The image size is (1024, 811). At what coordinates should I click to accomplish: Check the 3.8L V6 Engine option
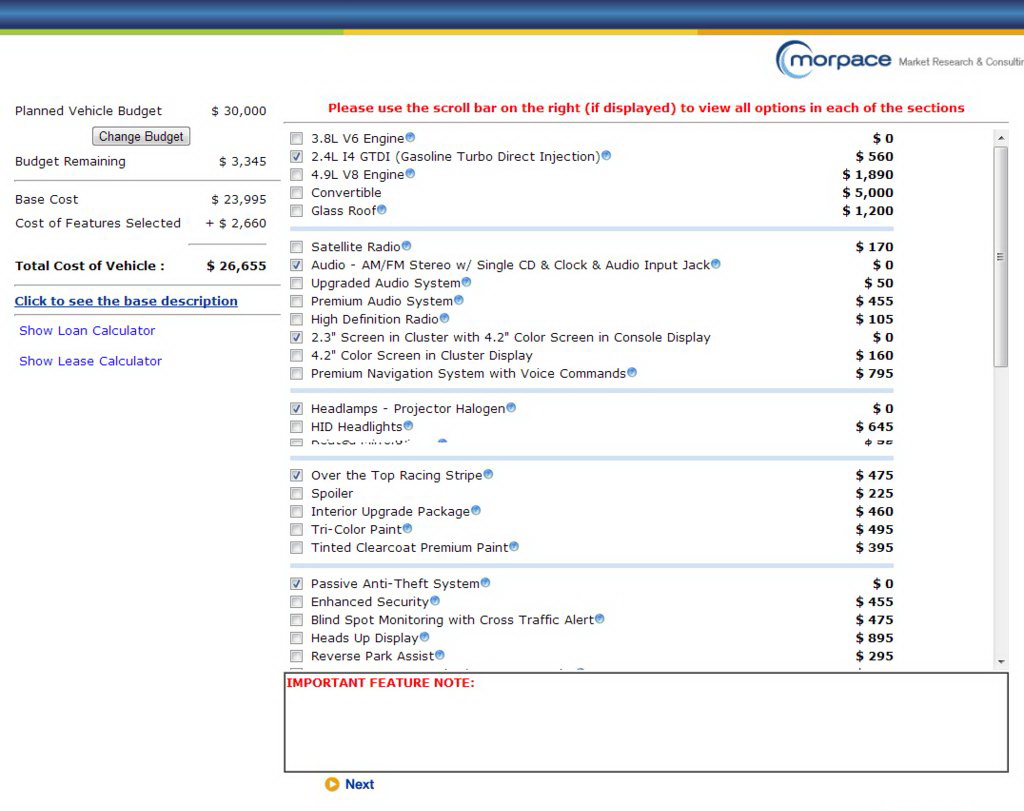click(x=296, y=138)
